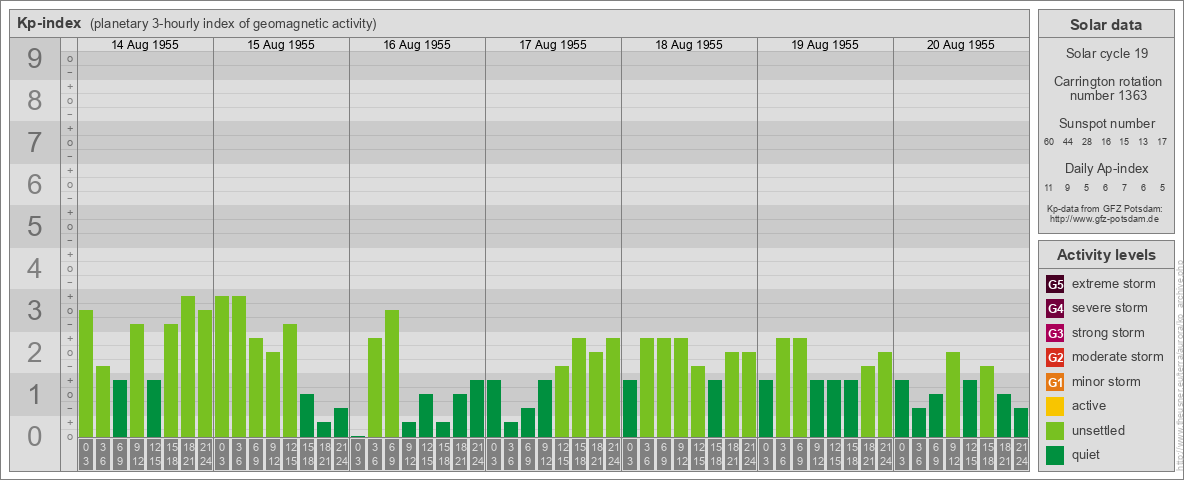
Task: Click 18 Aug 3-6 hour bar
Action: coord(647,388)
